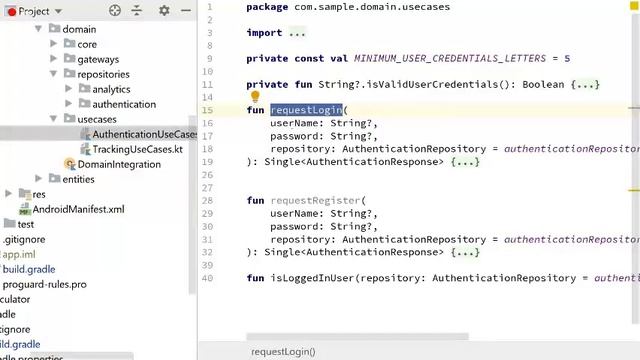Expand the gateways folder arrow

[x=53, y=58]
